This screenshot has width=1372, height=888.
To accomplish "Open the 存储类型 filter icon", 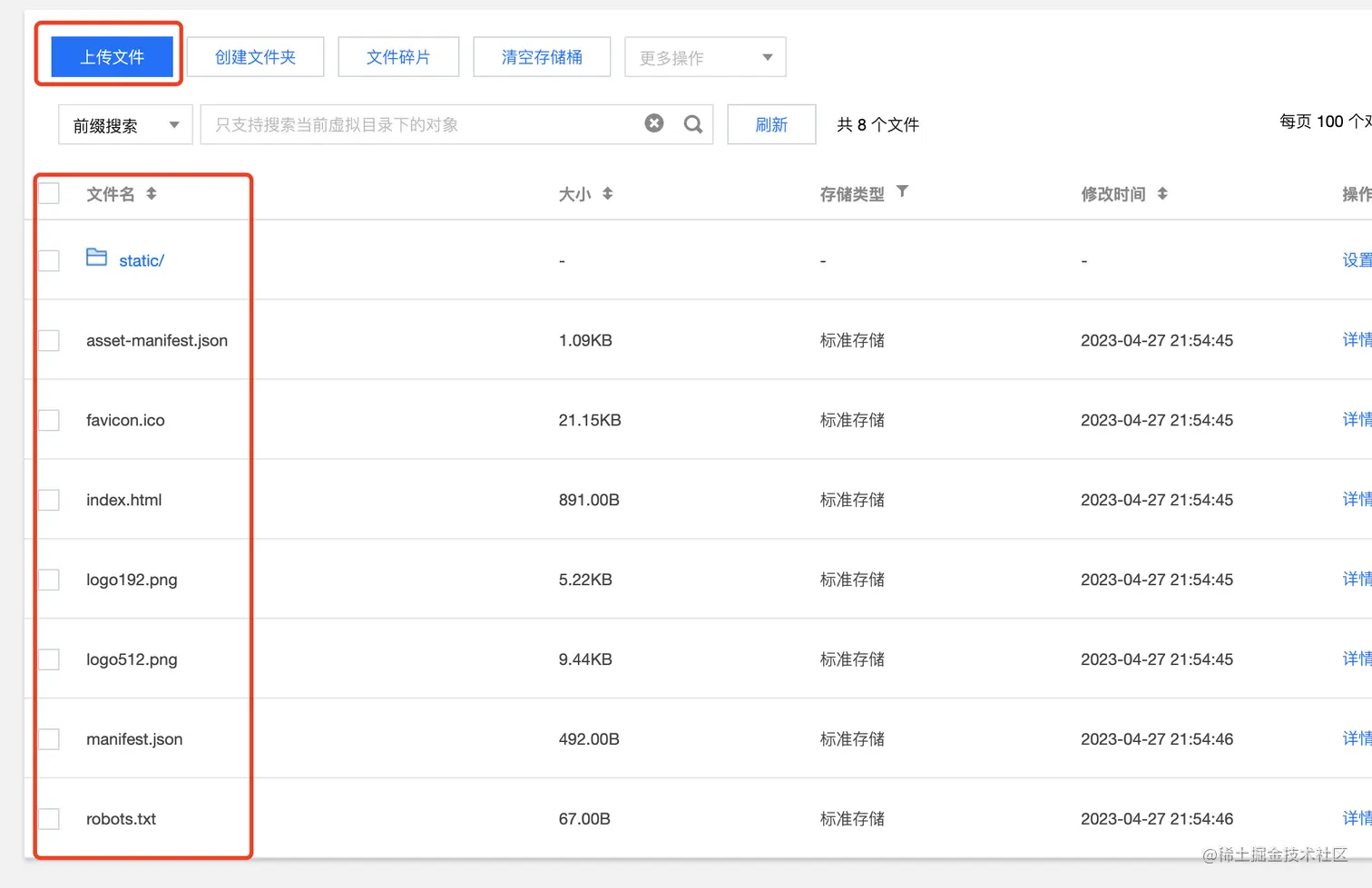I will click(902, 191).
